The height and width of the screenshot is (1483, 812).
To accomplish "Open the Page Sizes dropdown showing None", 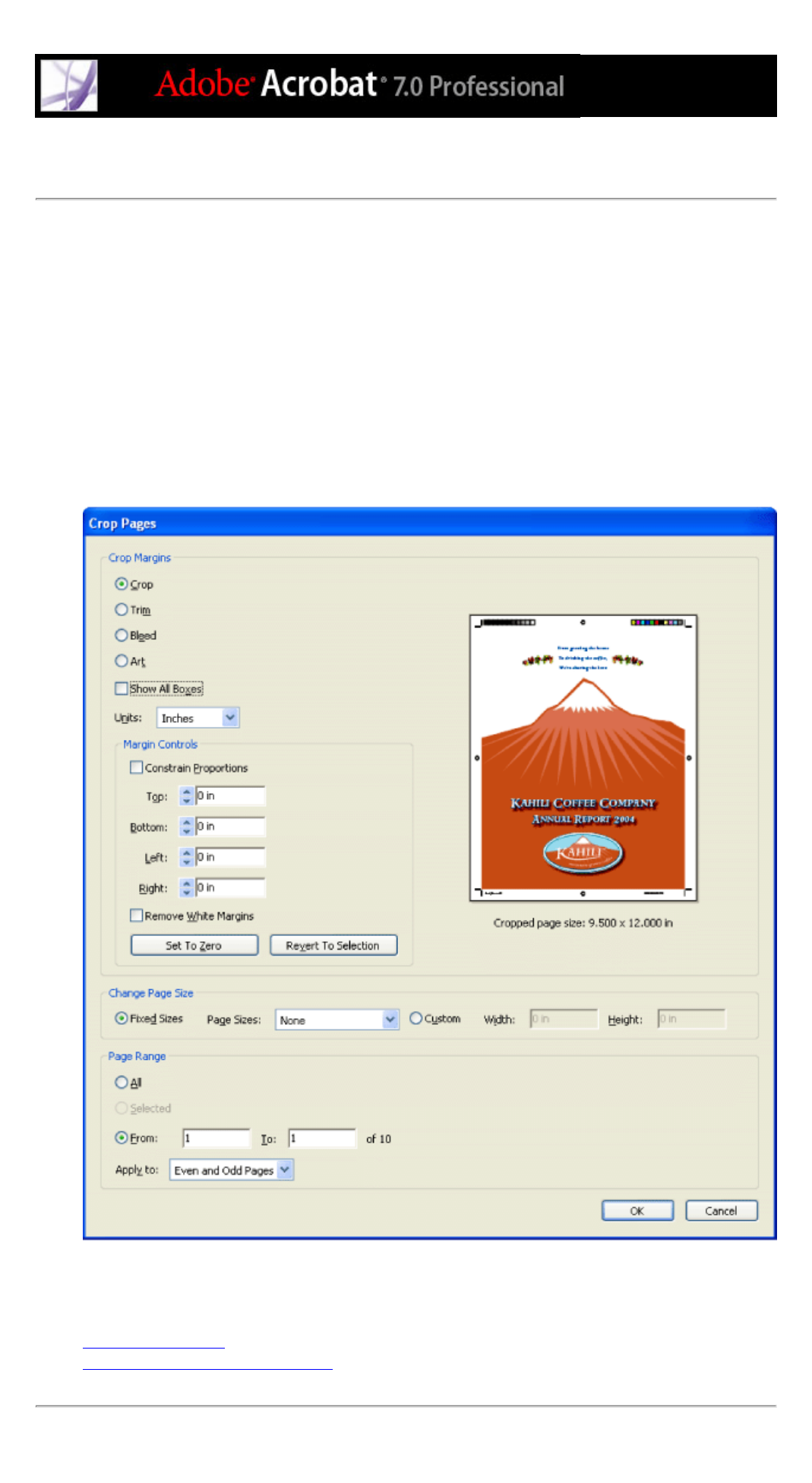I will click(x=337, y=1020).
